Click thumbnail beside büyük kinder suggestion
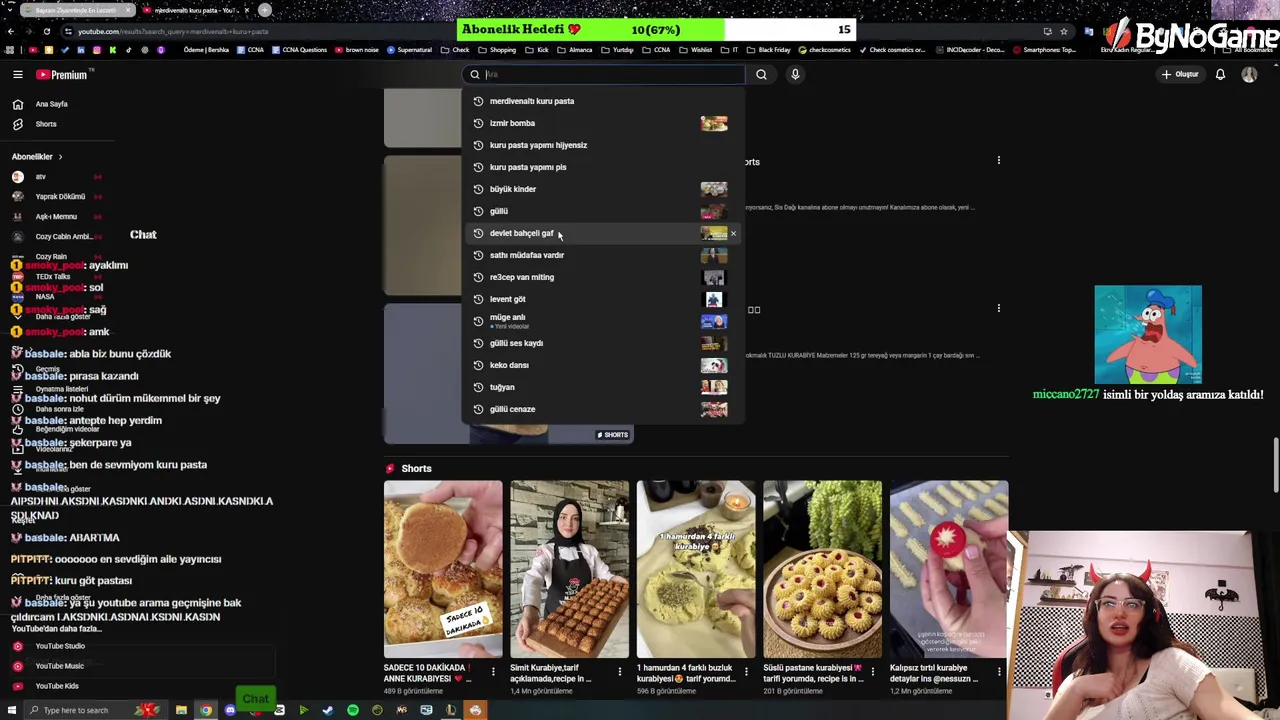1280x720 pixels. point(714,189)
